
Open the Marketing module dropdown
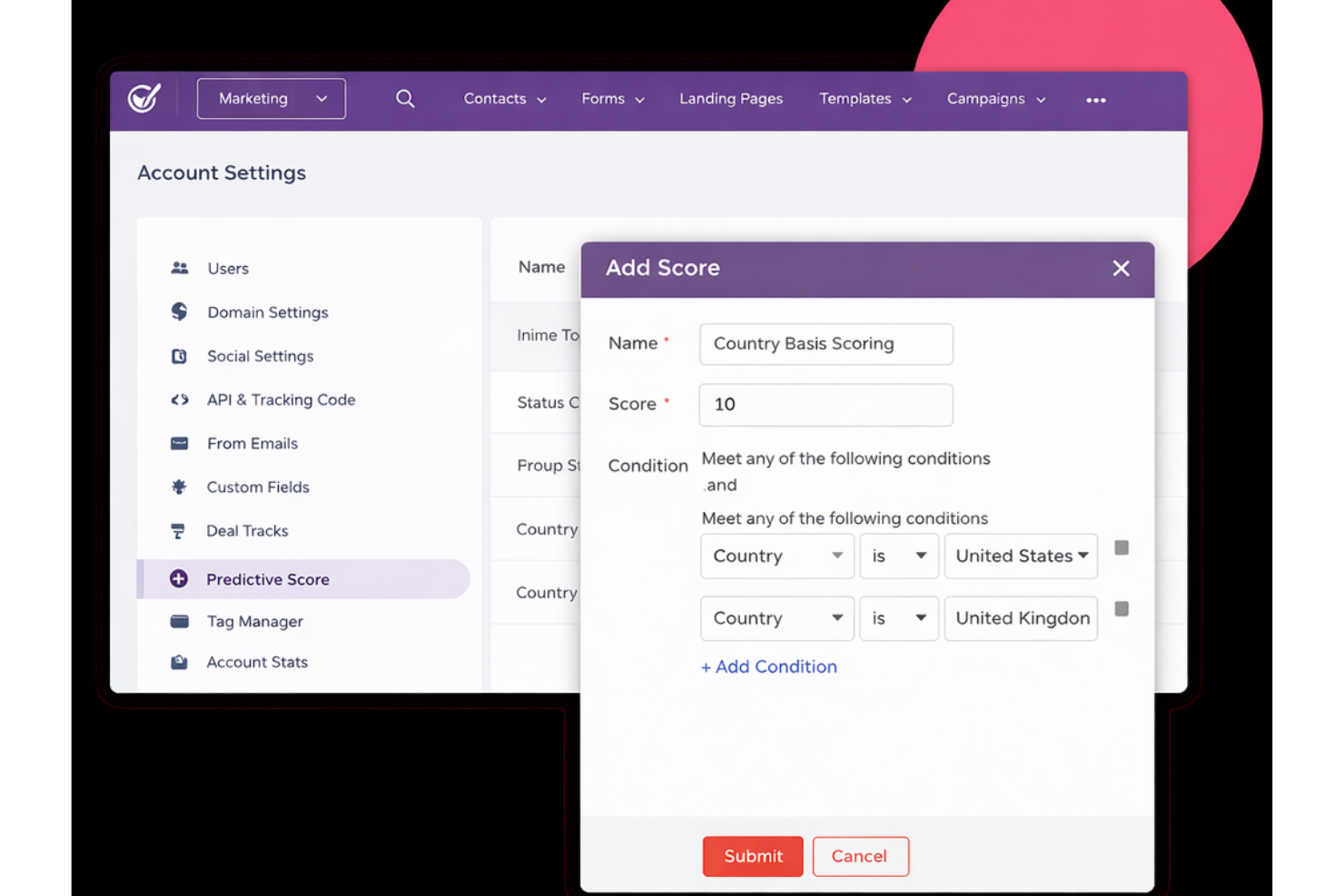[x=271, y=98]
